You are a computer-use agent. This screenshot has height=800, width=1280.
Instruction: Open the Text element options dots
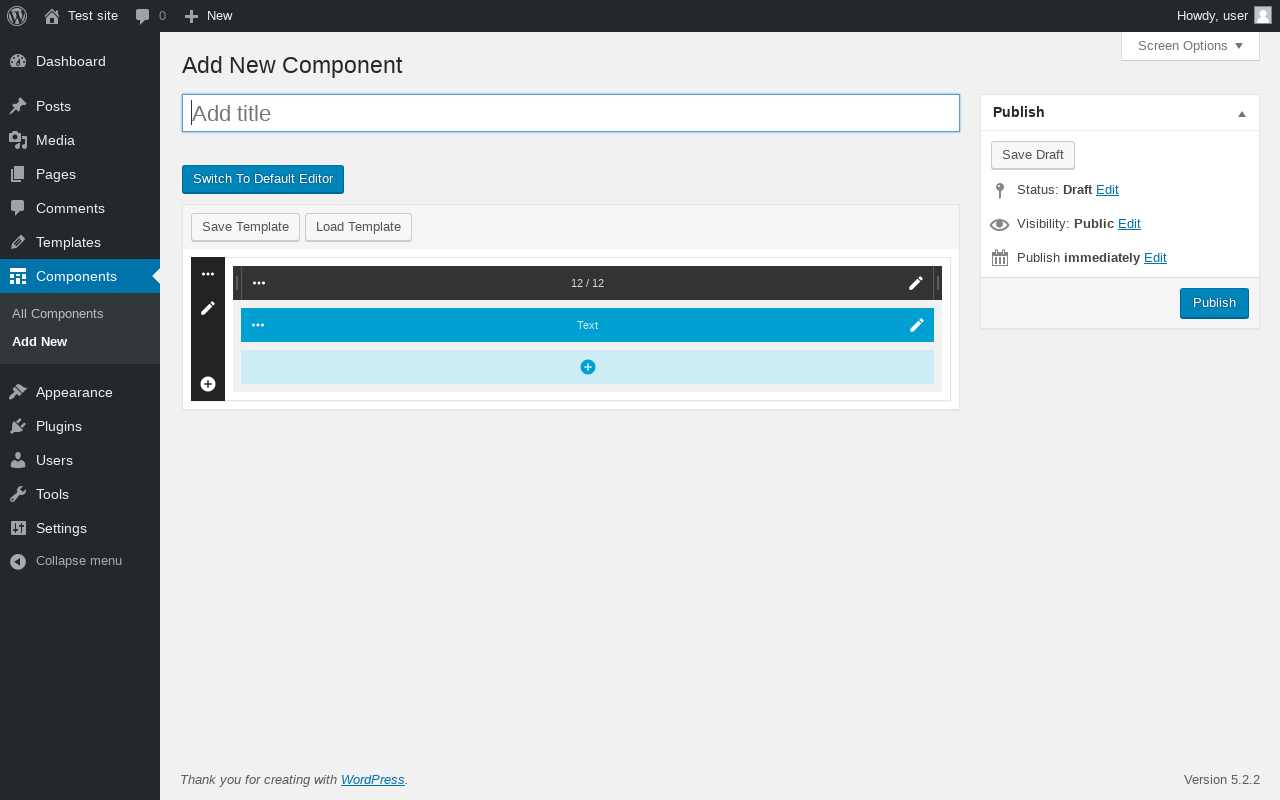click(x=258, y=325)
